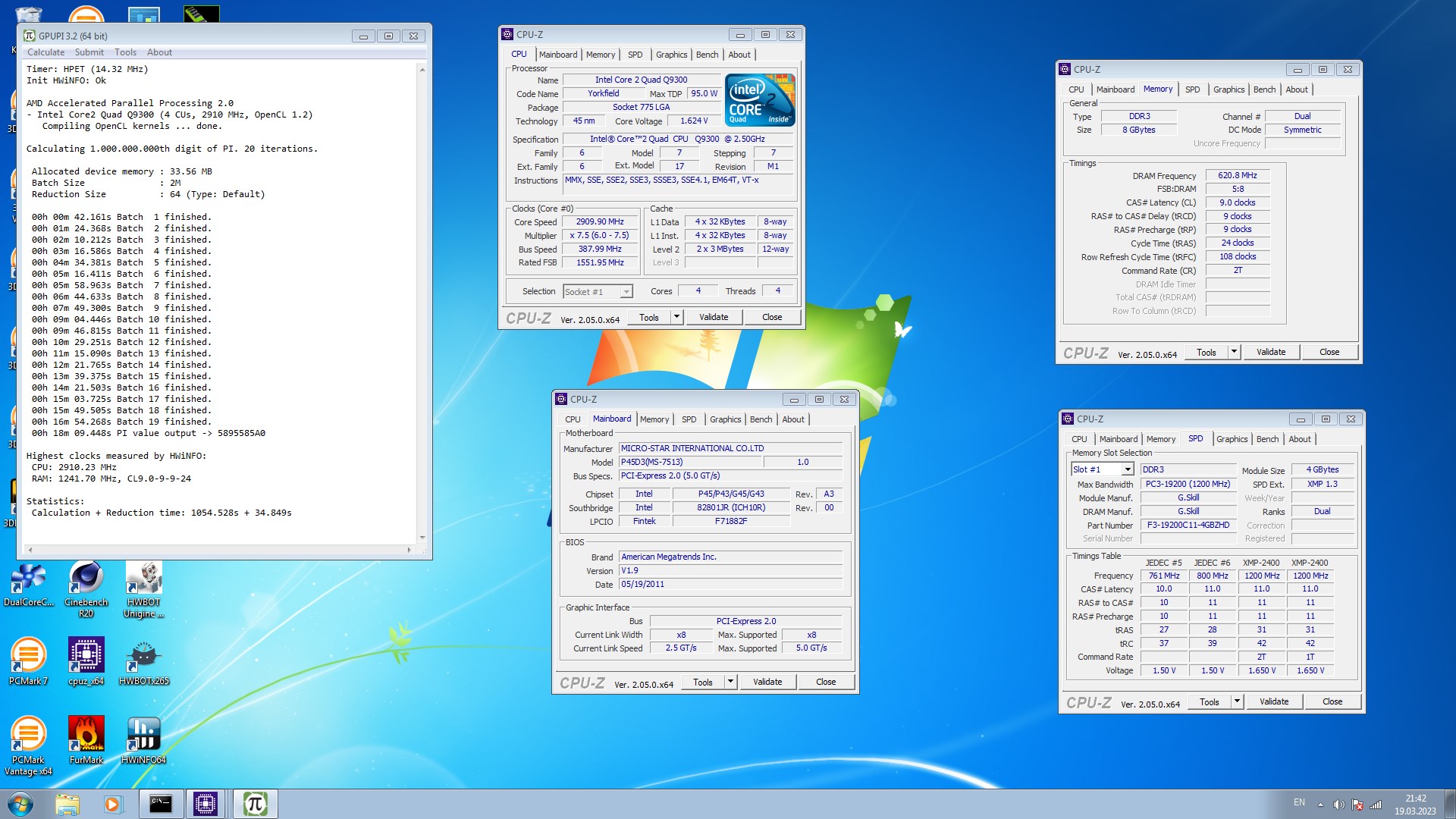Click the Max Bandwidth PC3-19200 (1200 MHz) field
The width and height of the screenshot is (1456, 819).
click(1188, 484)
